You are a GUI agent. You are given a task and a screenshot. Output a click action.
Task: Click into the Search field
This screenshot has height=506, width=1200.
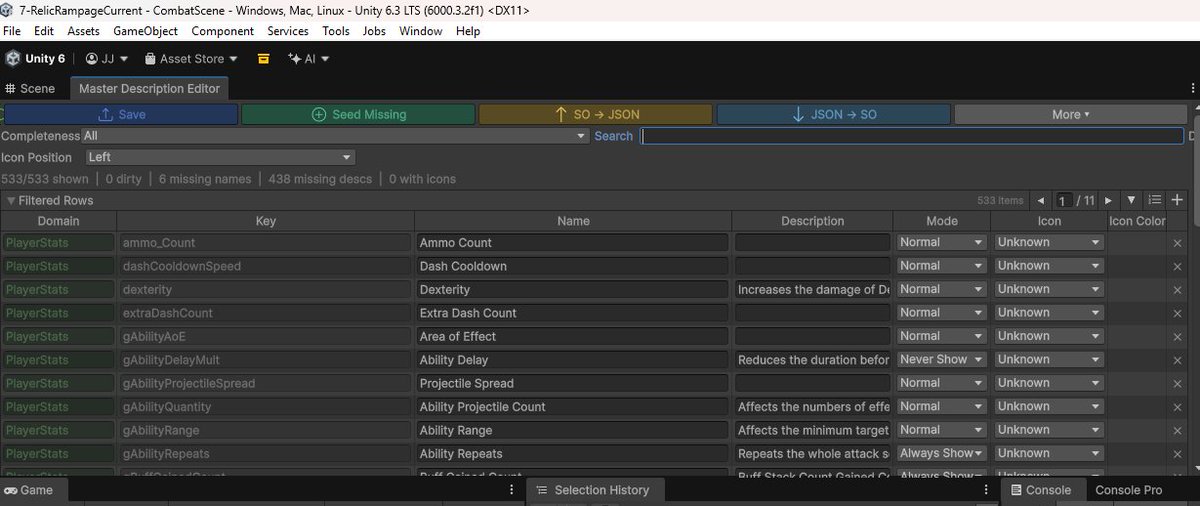tap(911, 136)
